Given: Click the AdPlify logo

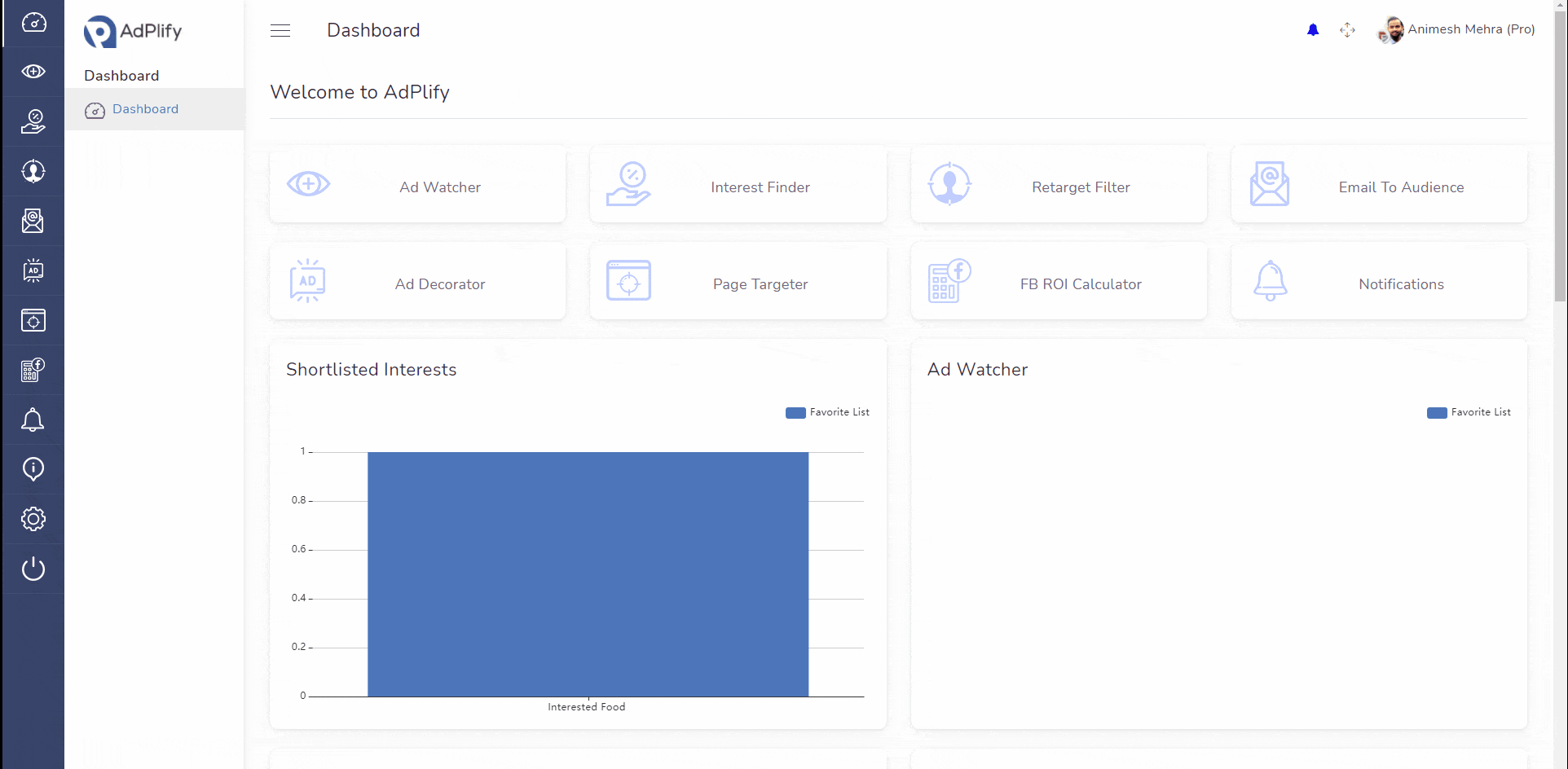Looking at the screenshot, I should (133, 32).
